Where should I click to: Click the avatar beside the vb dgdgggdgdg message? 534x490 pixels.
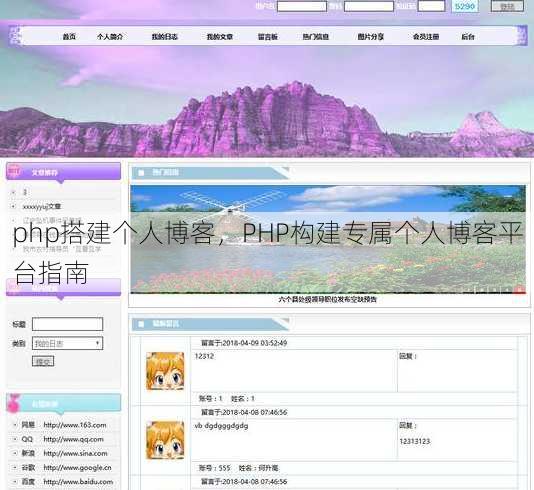pos(165,440)
